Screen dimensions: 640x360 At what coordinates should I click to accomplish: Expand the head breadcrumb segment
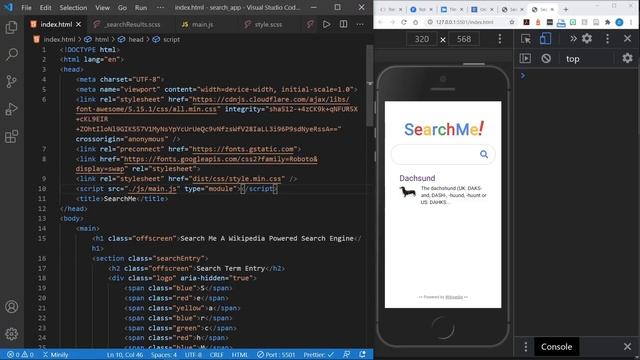(136, 40)
